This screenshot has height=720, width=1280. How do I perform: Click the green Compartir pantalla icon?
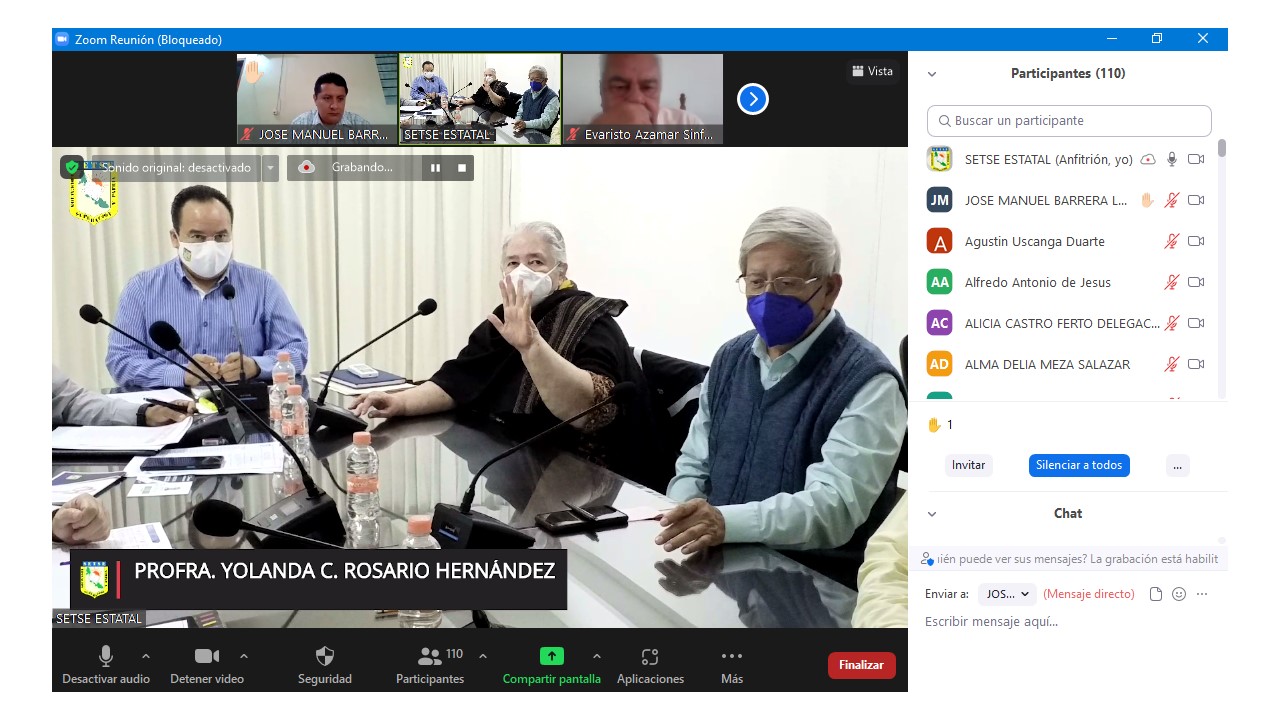551,656
